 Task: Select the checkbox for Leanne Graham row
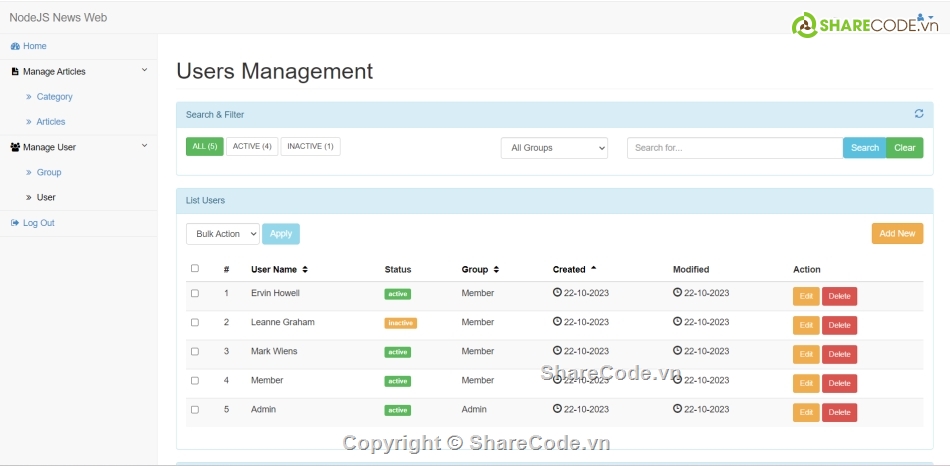(195, 322)
